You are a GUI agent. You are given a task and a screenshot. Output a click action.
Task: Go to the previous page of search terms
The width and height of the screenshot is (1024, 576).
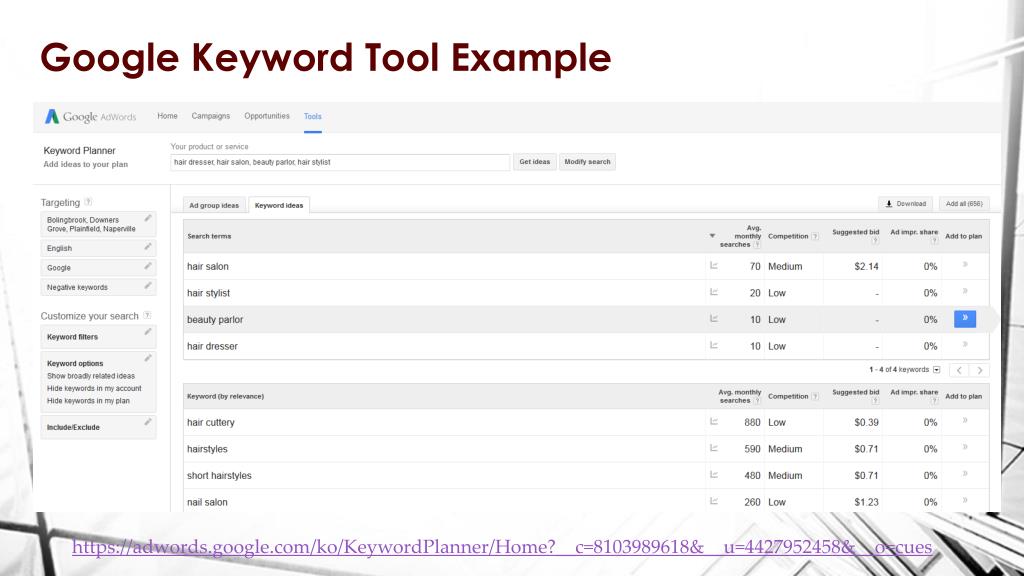(959, 370)
